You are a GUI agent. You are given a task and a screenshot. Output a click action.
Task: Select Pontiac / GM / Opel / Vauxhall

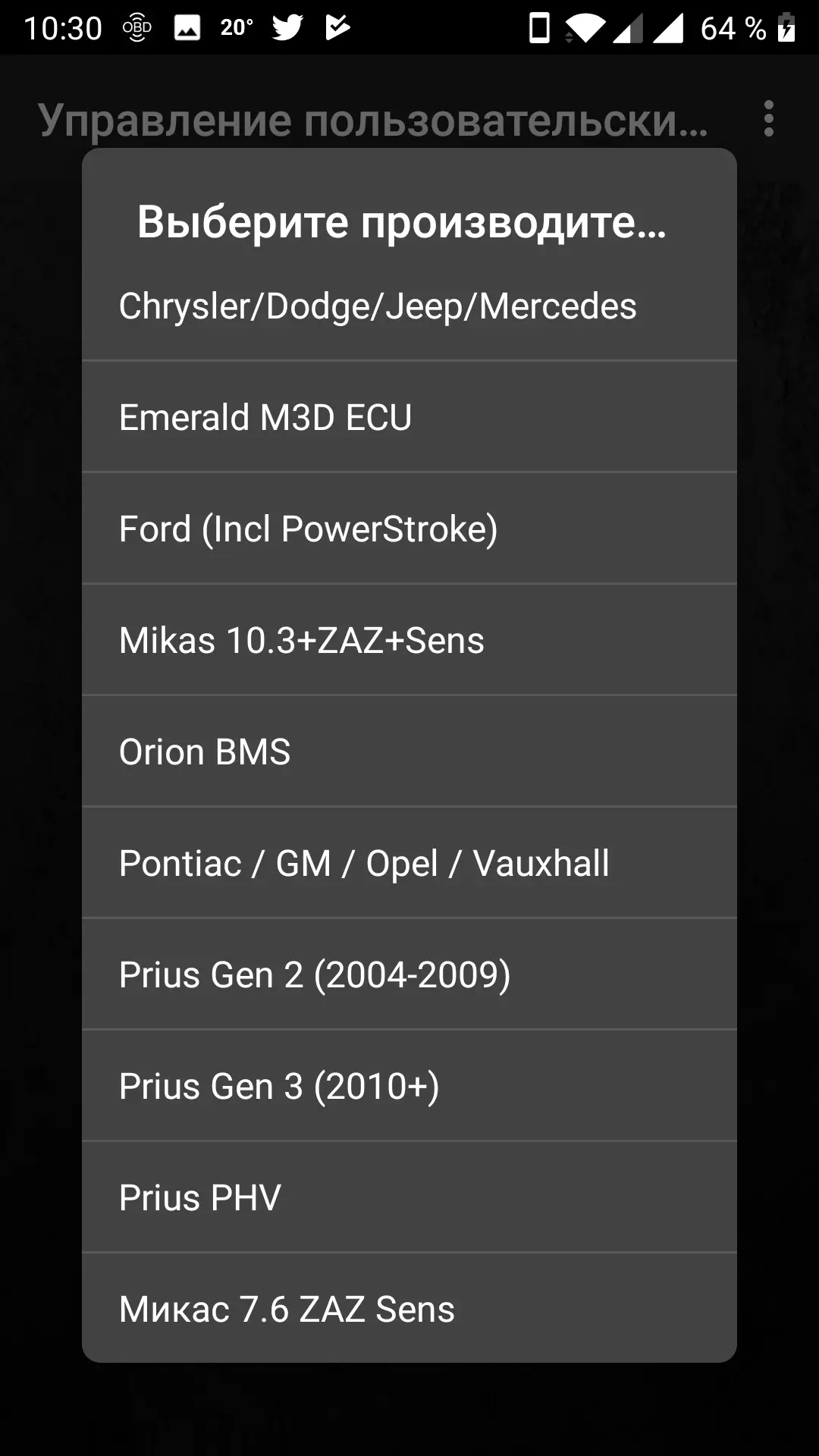(x=409, y=863)
